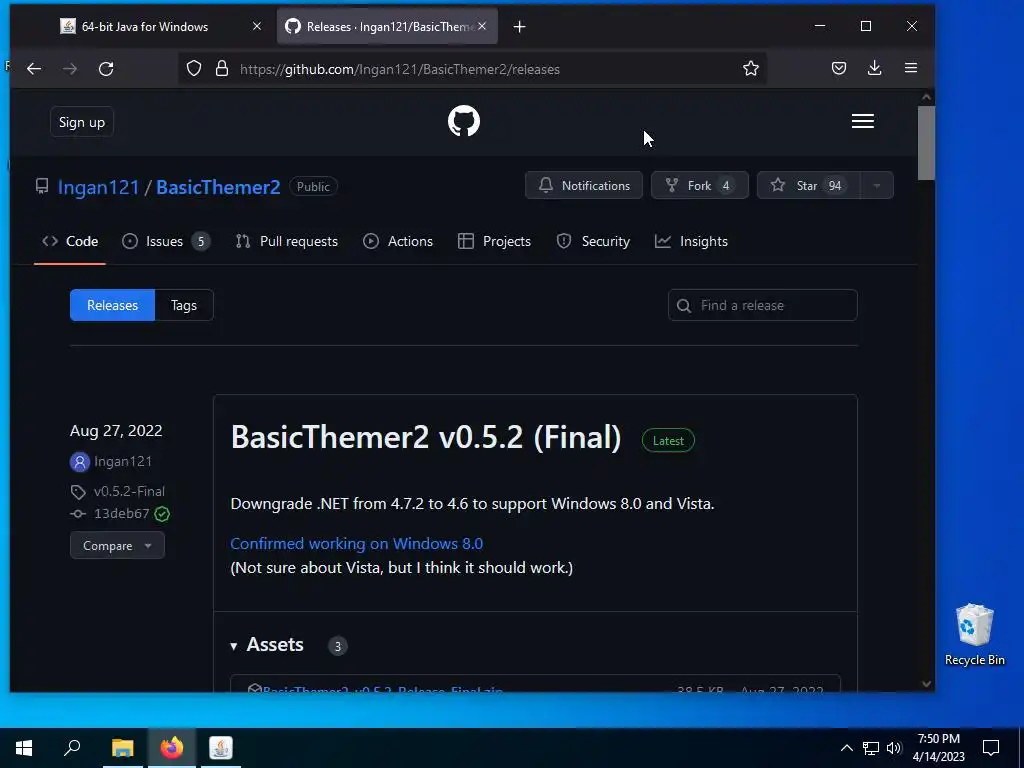Select the Releases toggle button
1024x768 pixels.
(x=112, y=305)
